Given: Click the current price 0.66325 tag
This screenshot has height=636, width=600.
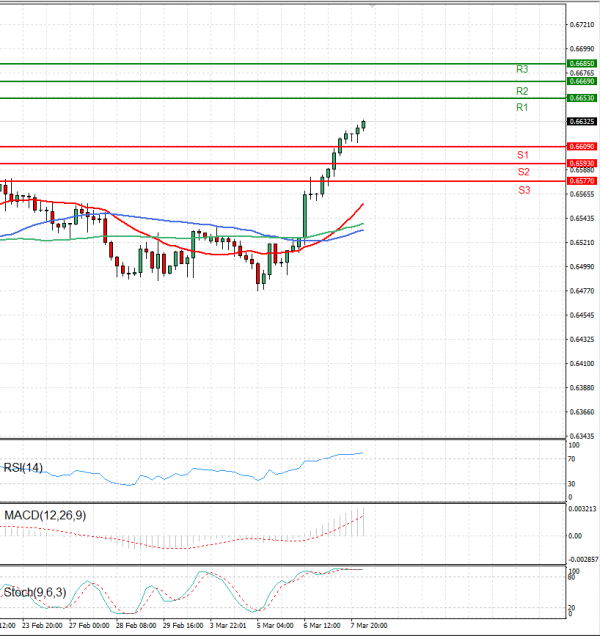Looking at the screenshot, I should pos(582,122).
